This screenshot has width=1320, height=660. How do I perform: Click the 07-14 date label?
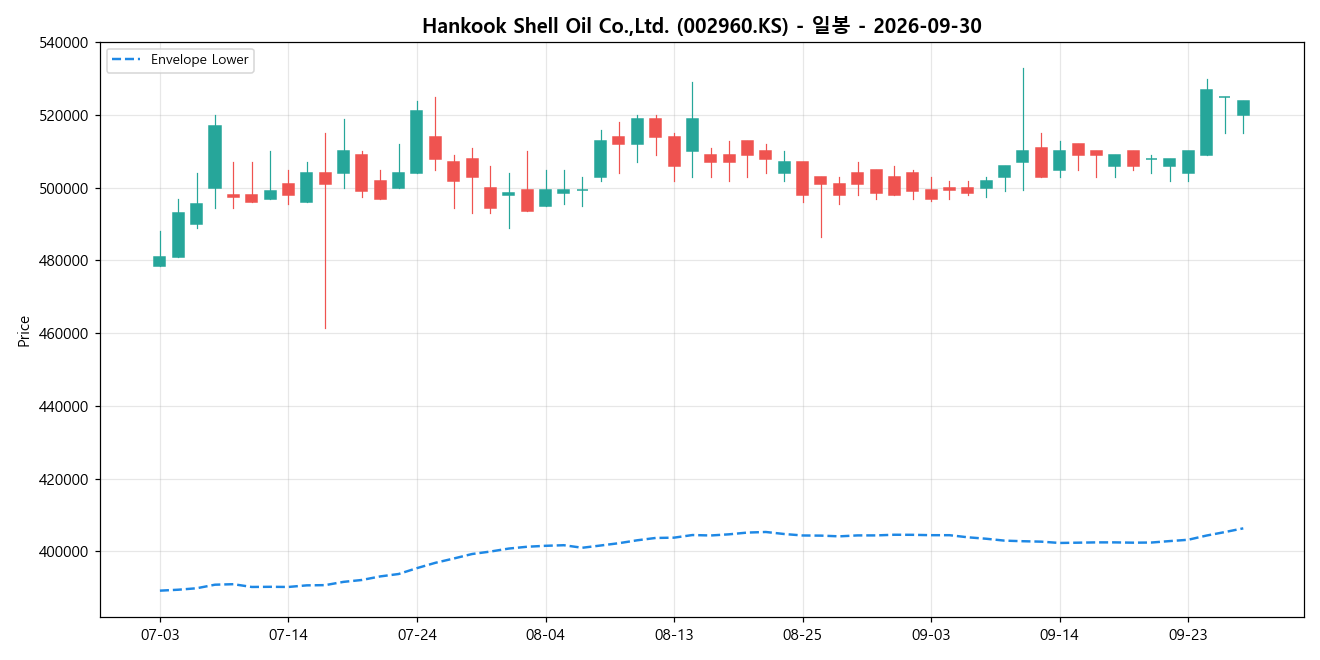click(x=288, y=634)
